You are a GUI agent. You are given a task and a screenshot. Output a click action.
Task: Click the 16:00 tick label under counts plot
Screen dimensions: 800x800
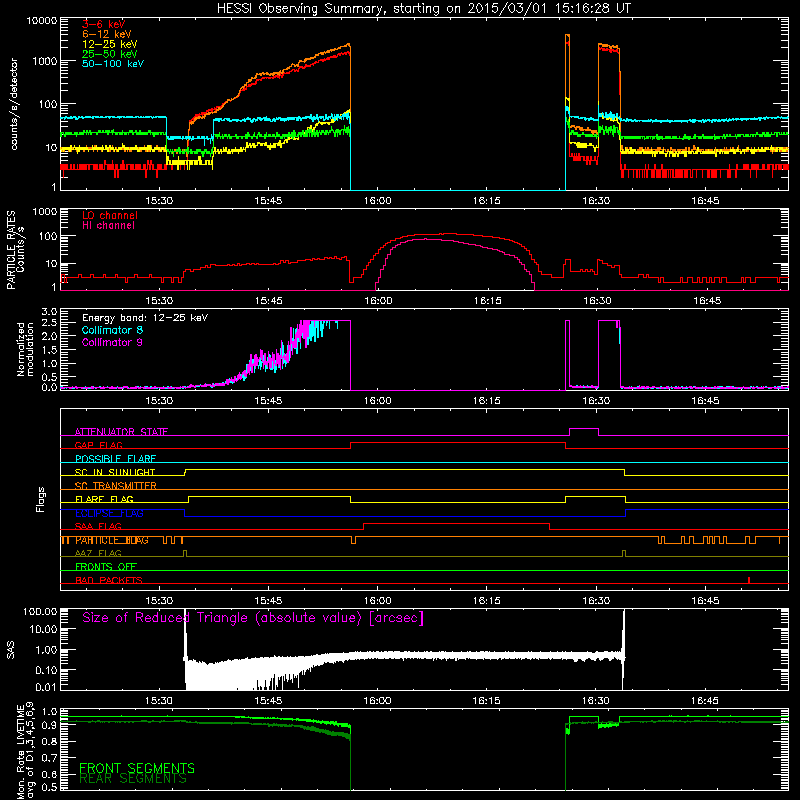click(378, 201)
